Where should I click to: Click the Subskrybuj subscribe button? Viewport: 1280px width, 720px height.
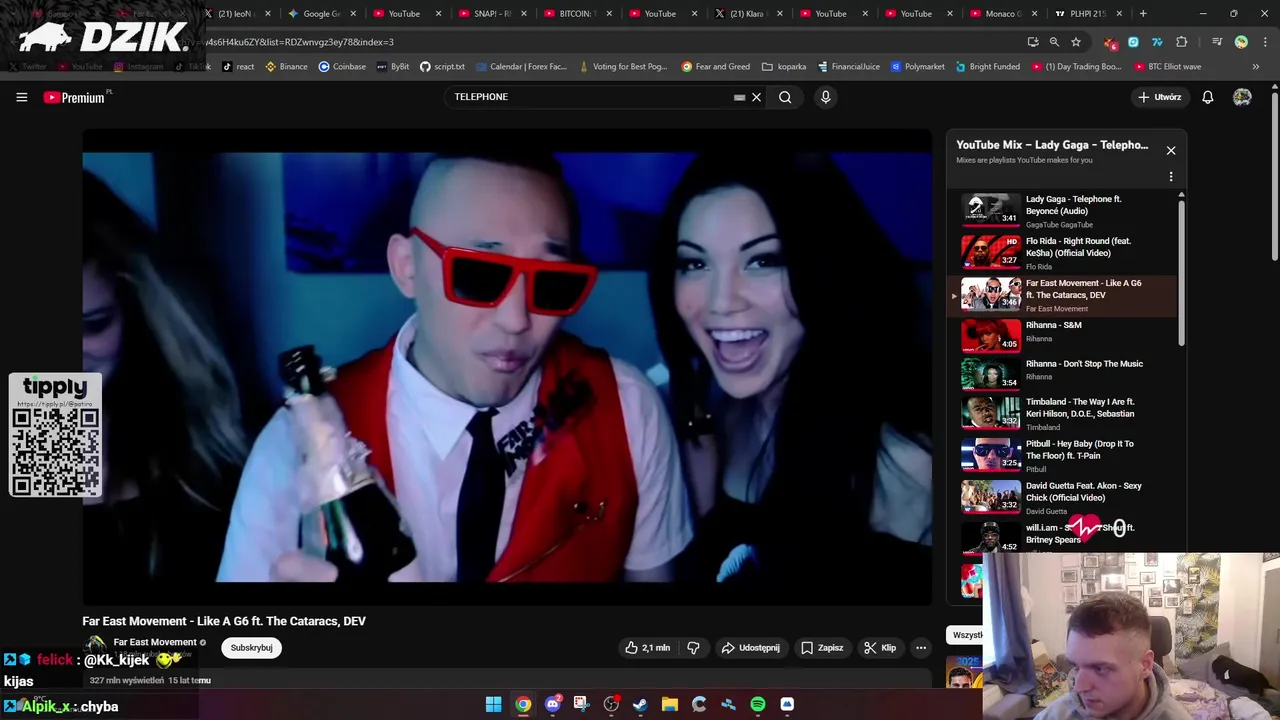click(251, 648)
